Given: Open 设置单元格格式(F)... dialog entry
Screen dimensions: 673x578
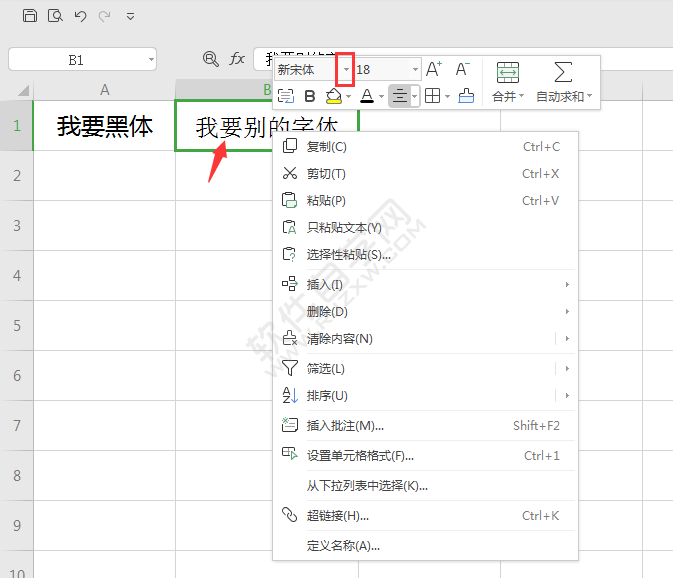Looking at the screenshot, I should point(425,456).
